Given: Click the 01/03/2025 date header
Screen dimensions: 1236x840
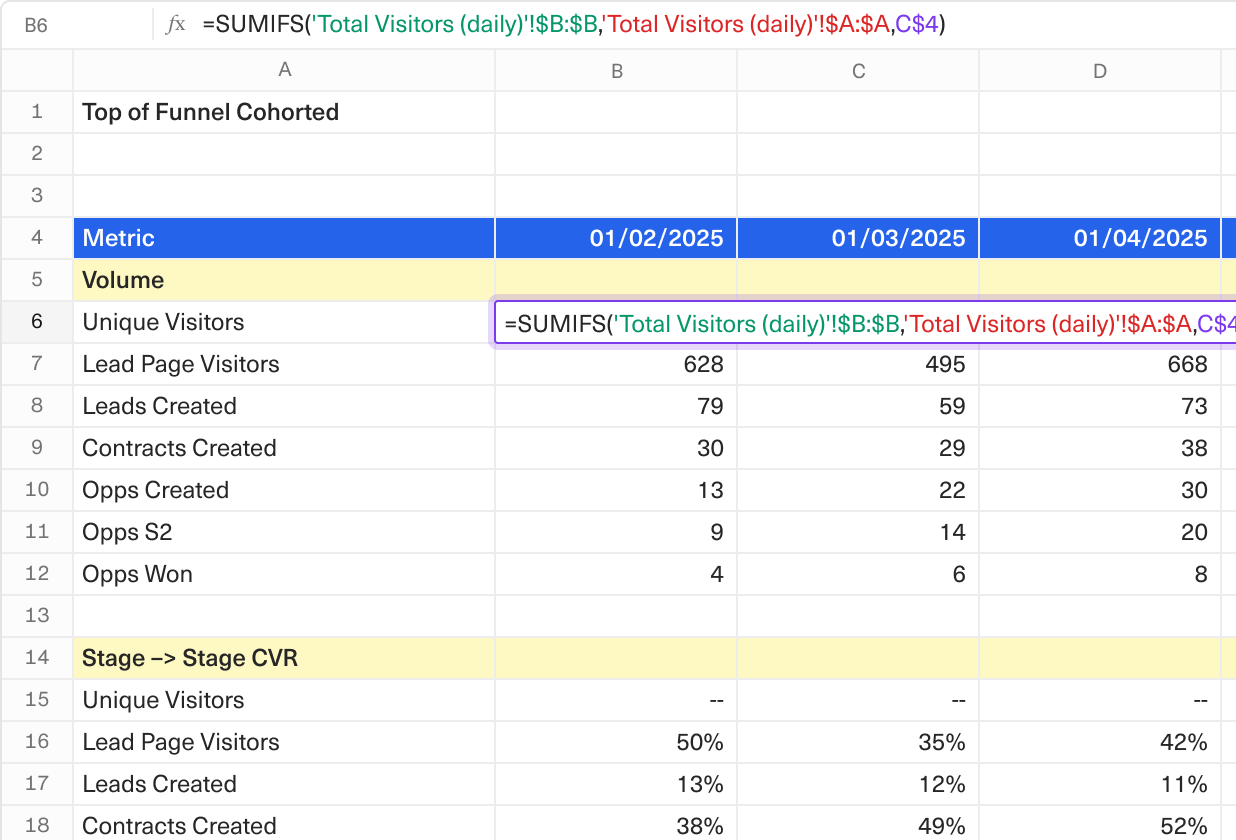Looking at the screenshot, I should pos(859,238).
